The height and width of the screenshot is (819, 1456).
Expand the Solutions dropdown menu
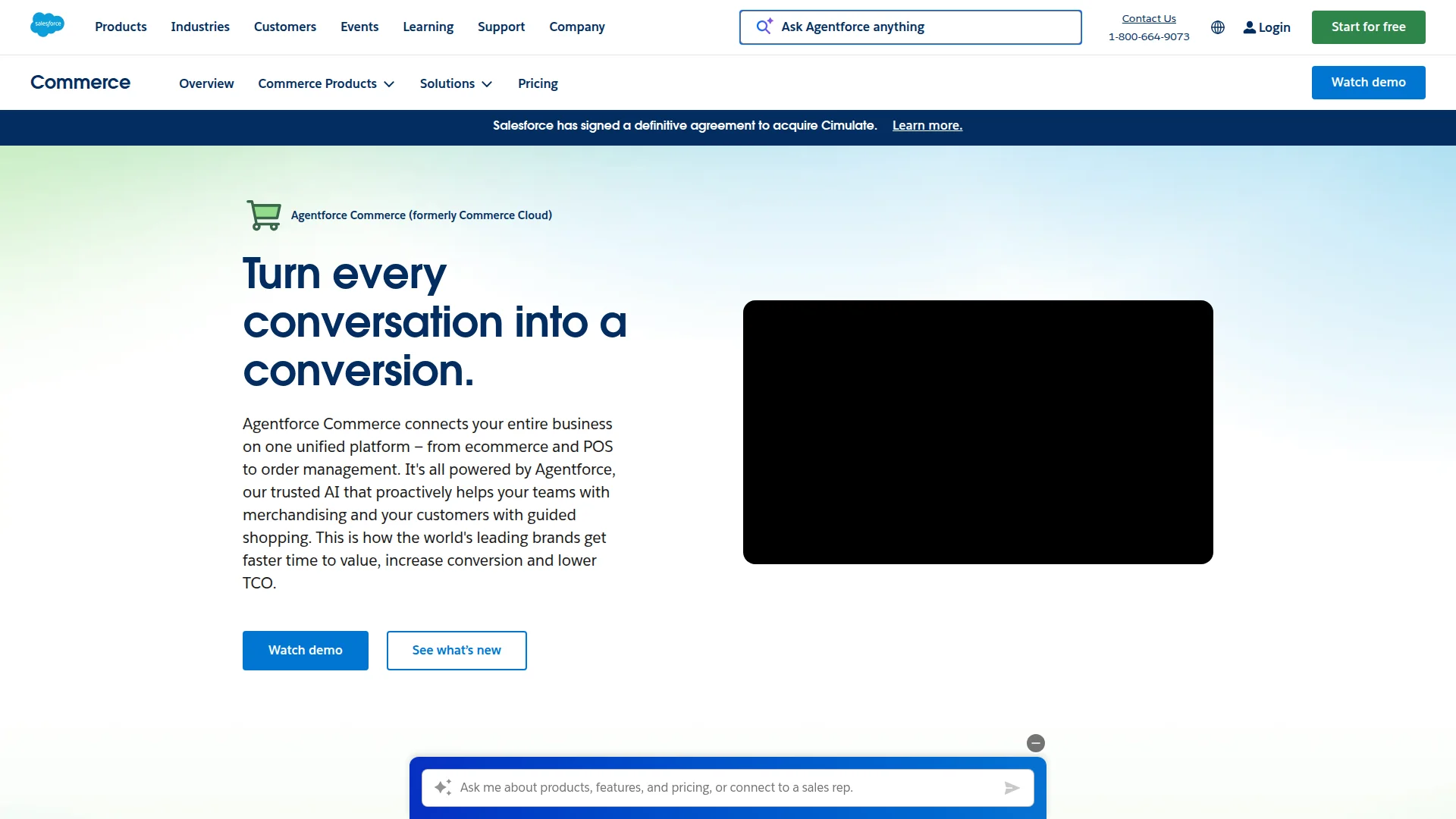456,83
